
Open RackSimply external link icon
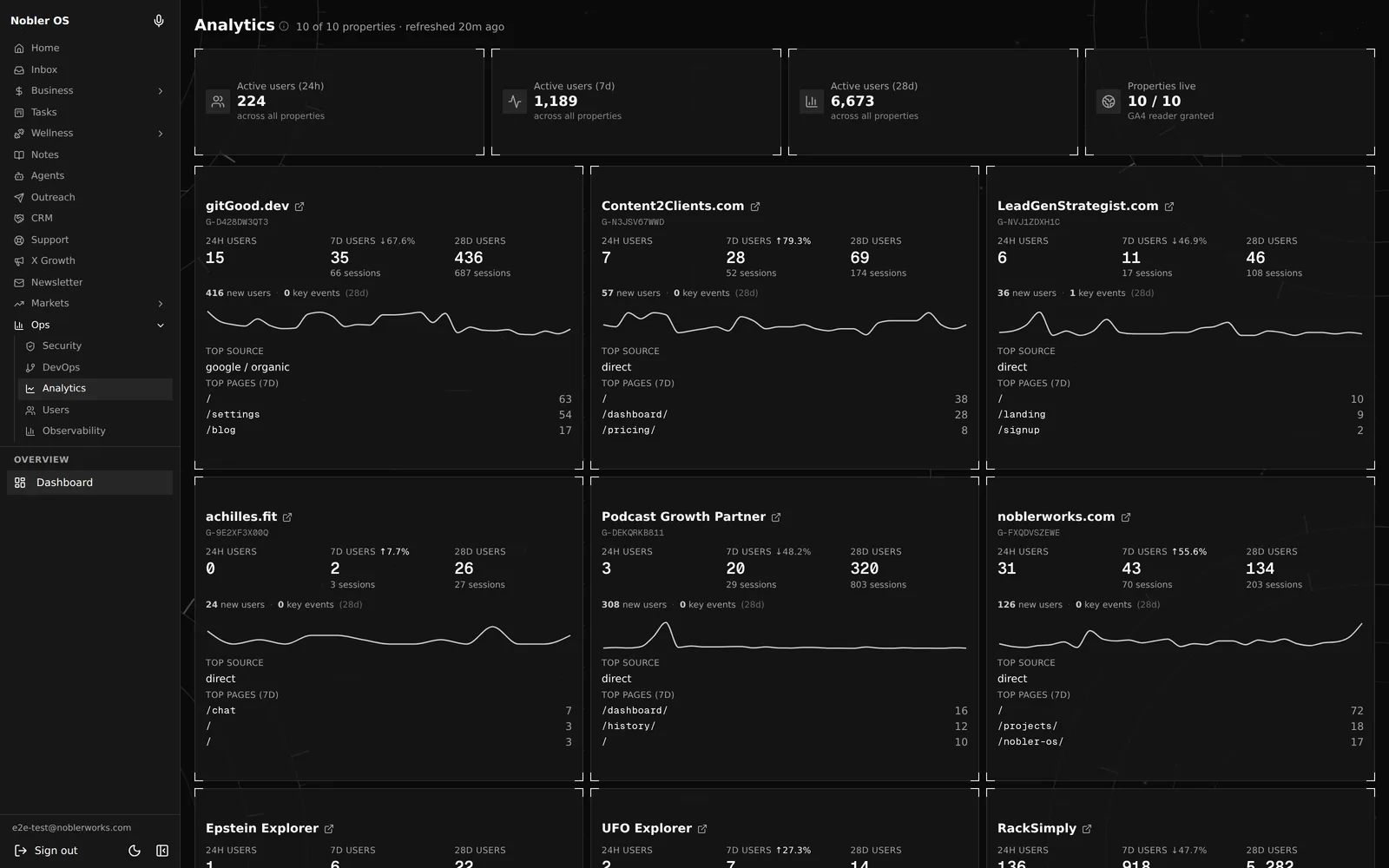pos(1087,829)
